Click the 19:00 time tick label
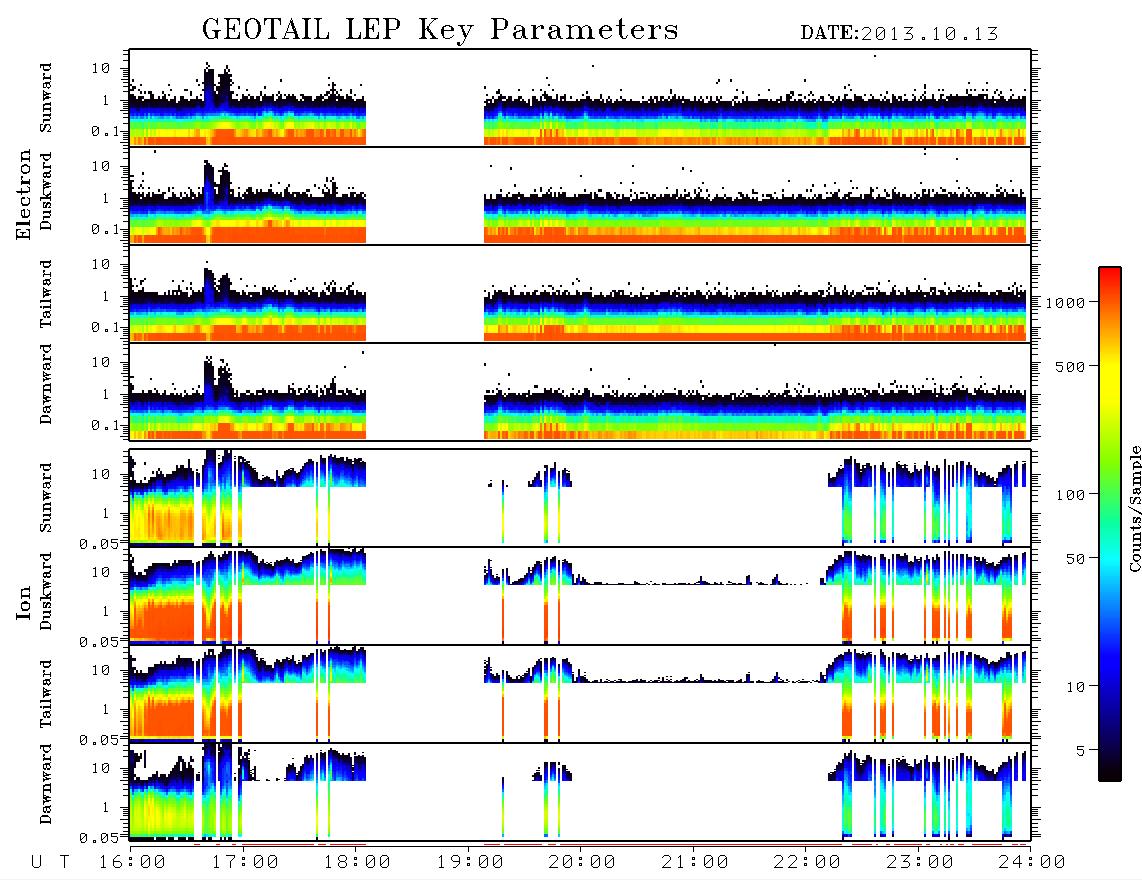Image resolution: width=1142 pixels, height=880 pixels. click(x=470, y=863)
